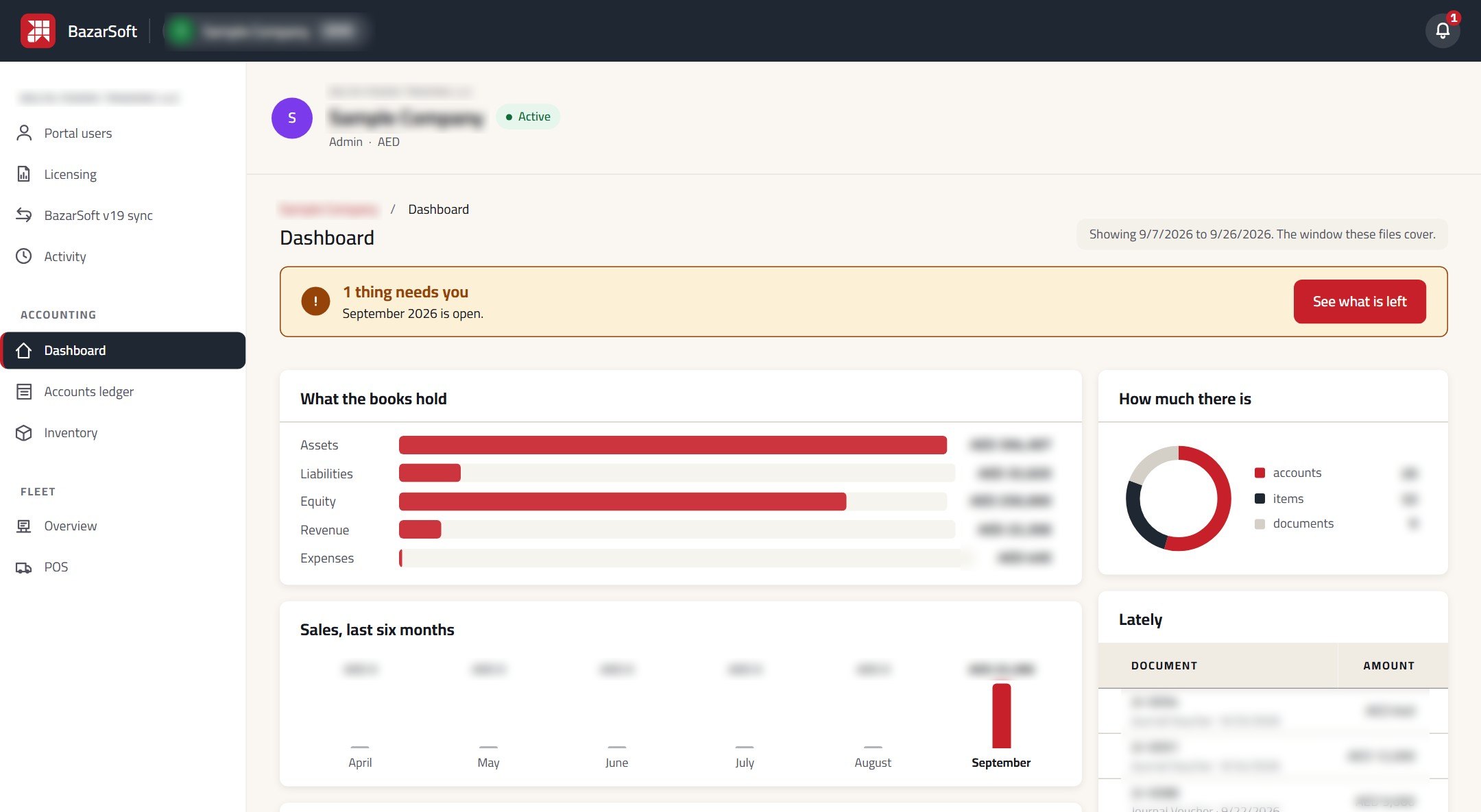Image resolution: width=1481 pixels, height=812 pixels.
Task: Click the BazarSoft v19 sync arrows icon
Action: click(24, 215)
